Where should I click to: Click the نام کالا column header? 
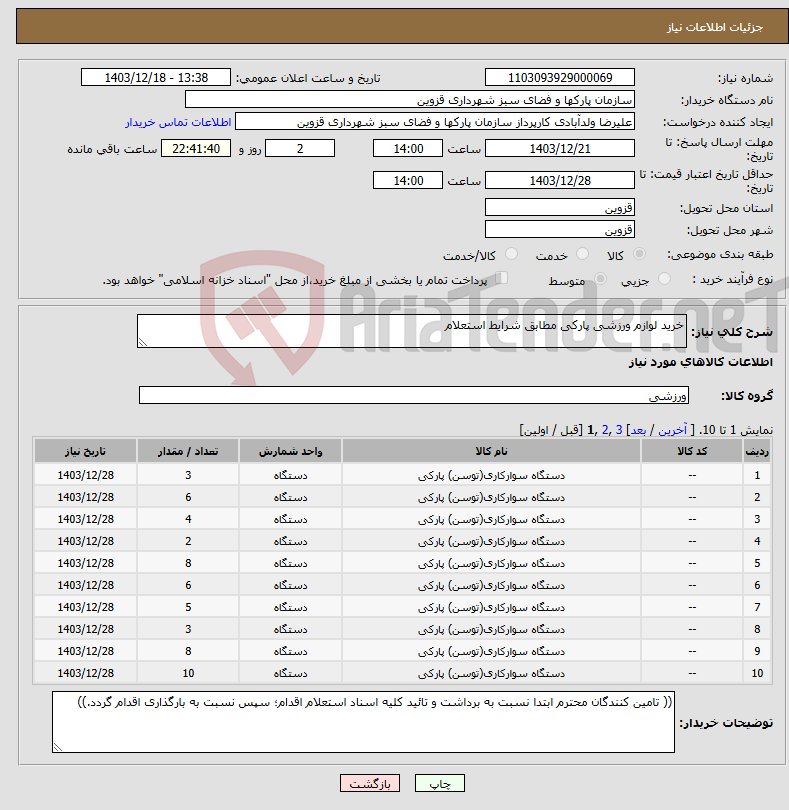coord(491,451)
